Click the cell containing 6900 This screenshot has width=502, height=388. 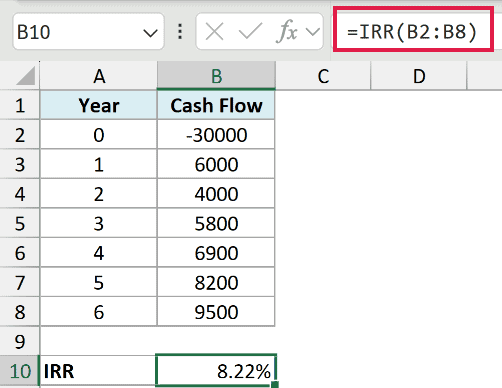216,253
